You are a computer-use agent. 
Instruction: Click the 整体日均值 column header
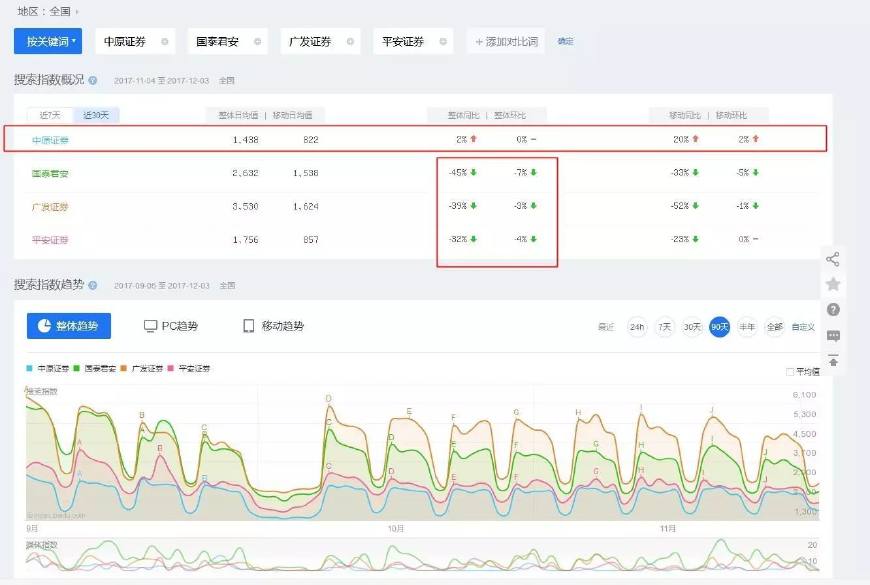click(x=239, y=115)
